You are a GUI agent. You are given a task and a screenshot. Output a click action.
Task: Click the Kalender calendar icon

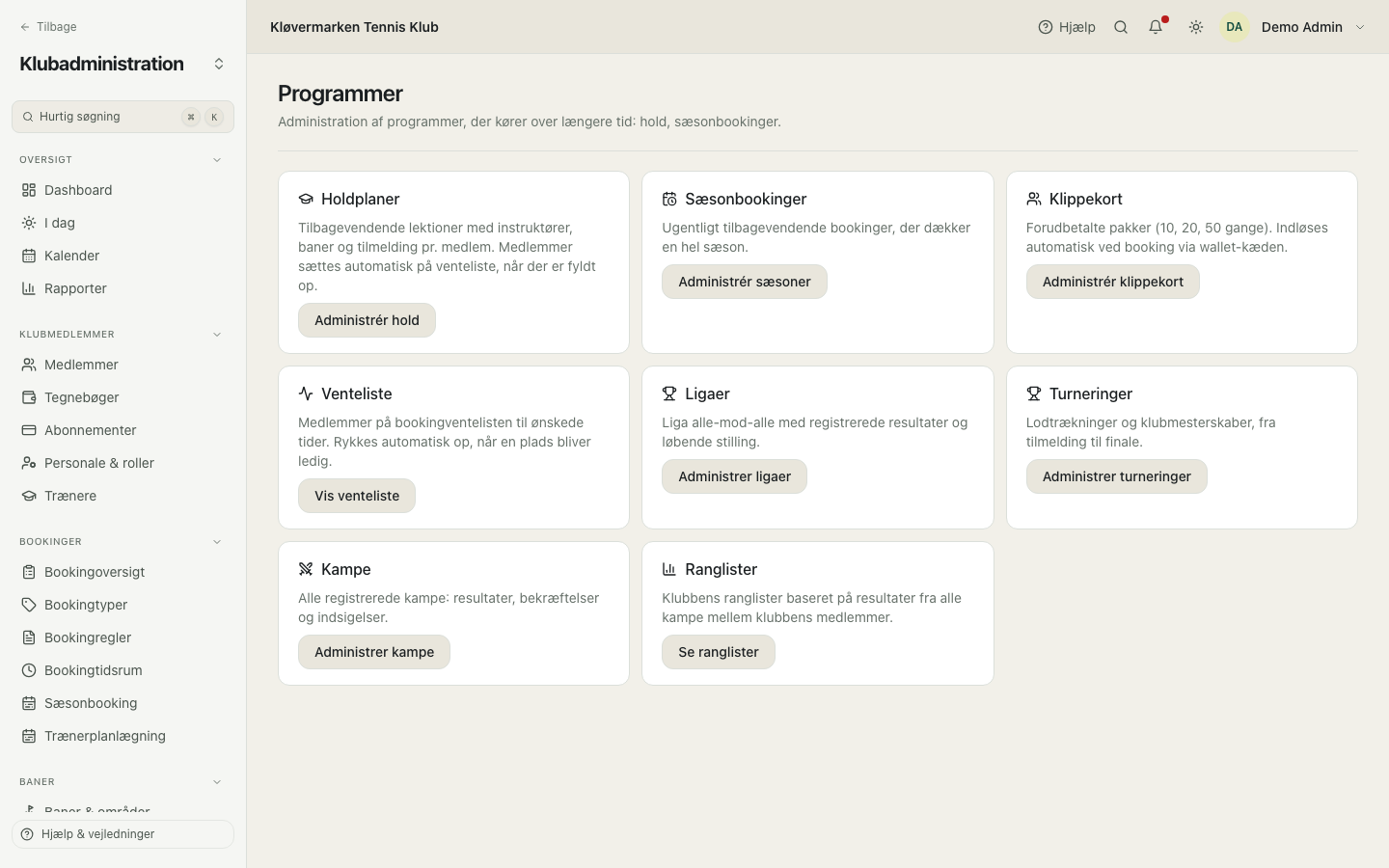tap(29, 256)
